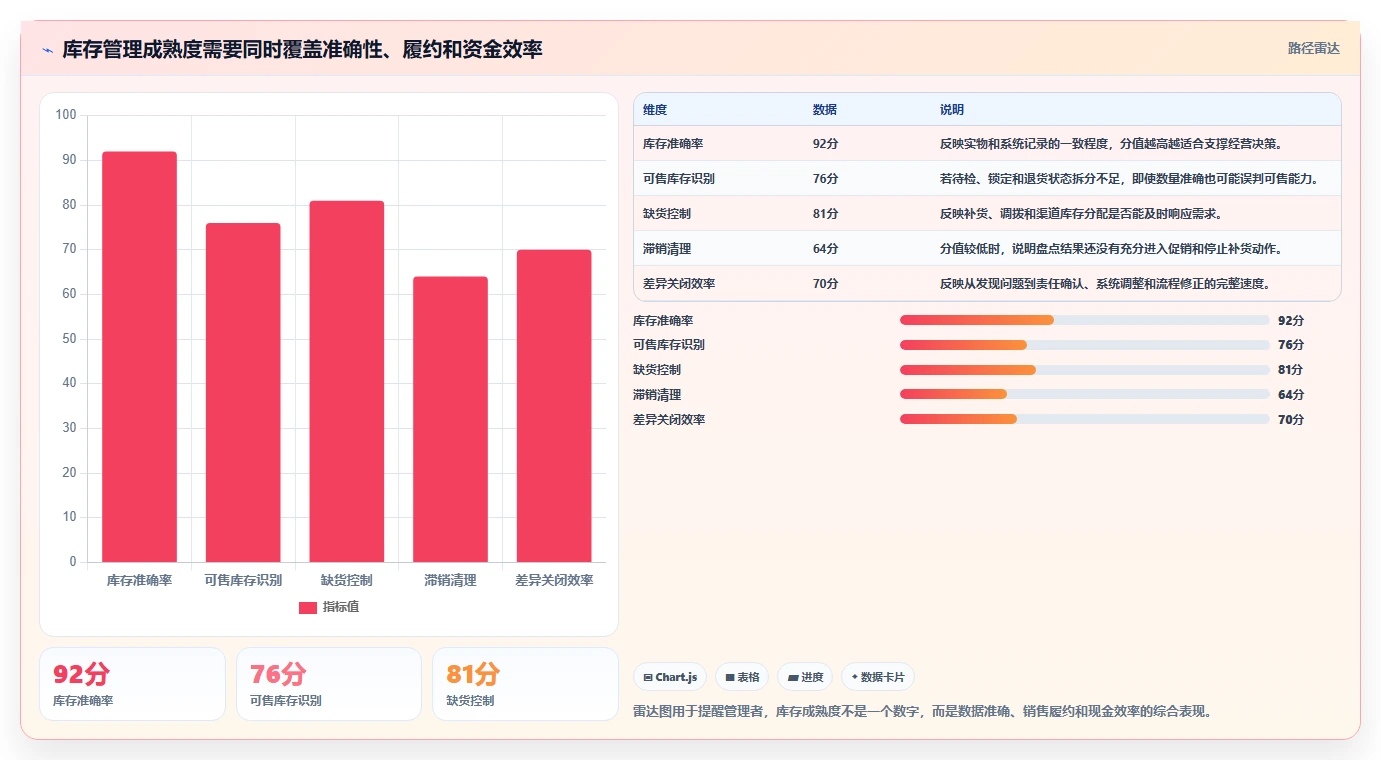
Task: Click the 64分 value beside the 滞销清理 progress bar
Action: pyautogui.click(x=1291, y=395)
